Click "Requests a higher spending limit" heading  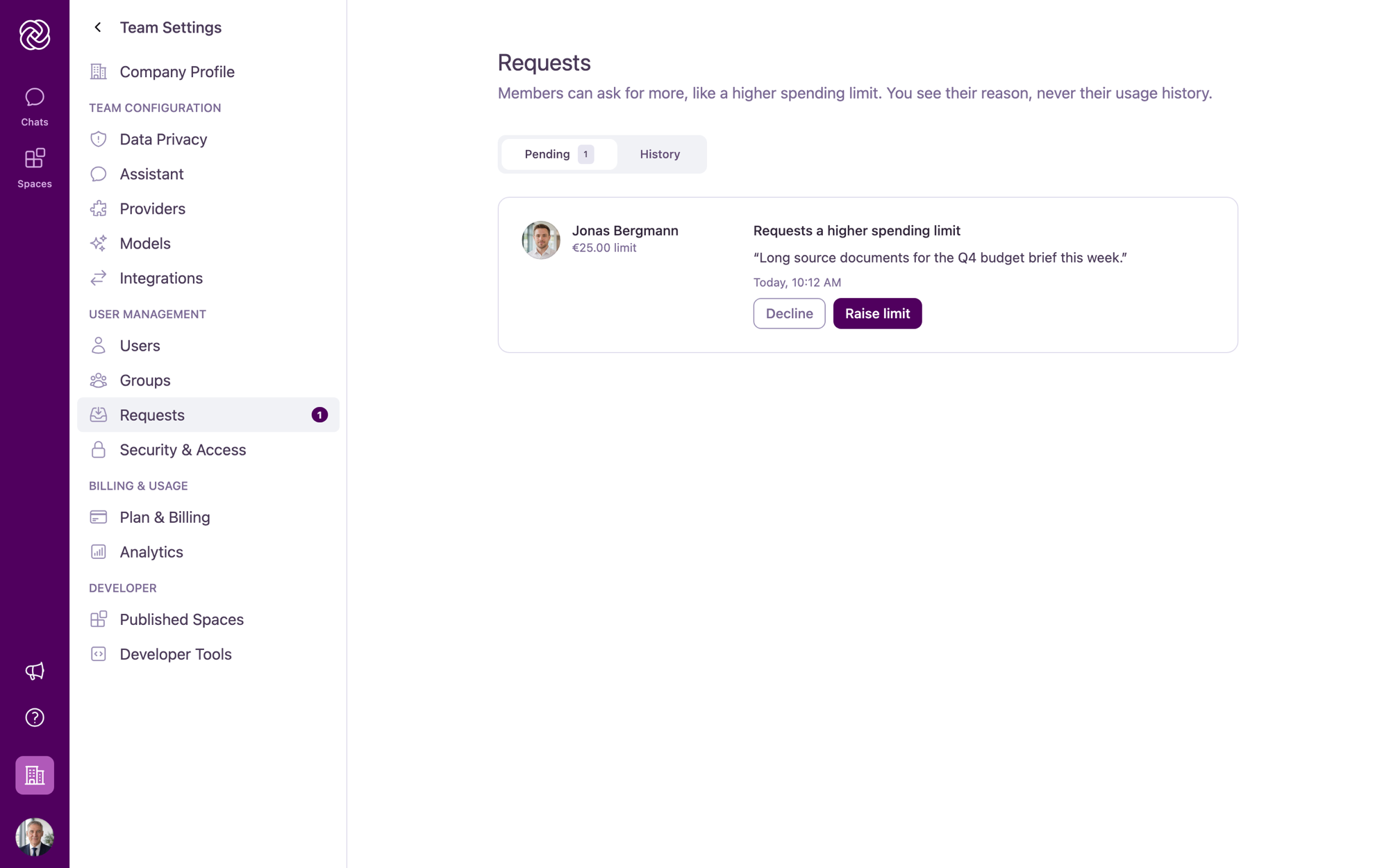pos(857,231)
